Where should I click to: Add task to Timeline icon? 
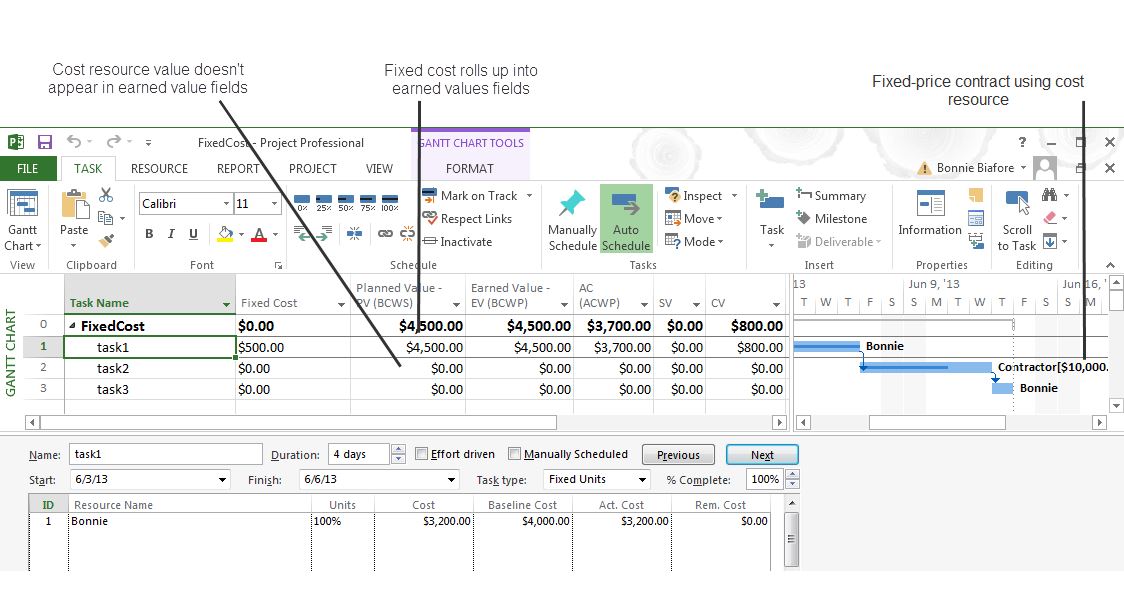click(976, 241)
